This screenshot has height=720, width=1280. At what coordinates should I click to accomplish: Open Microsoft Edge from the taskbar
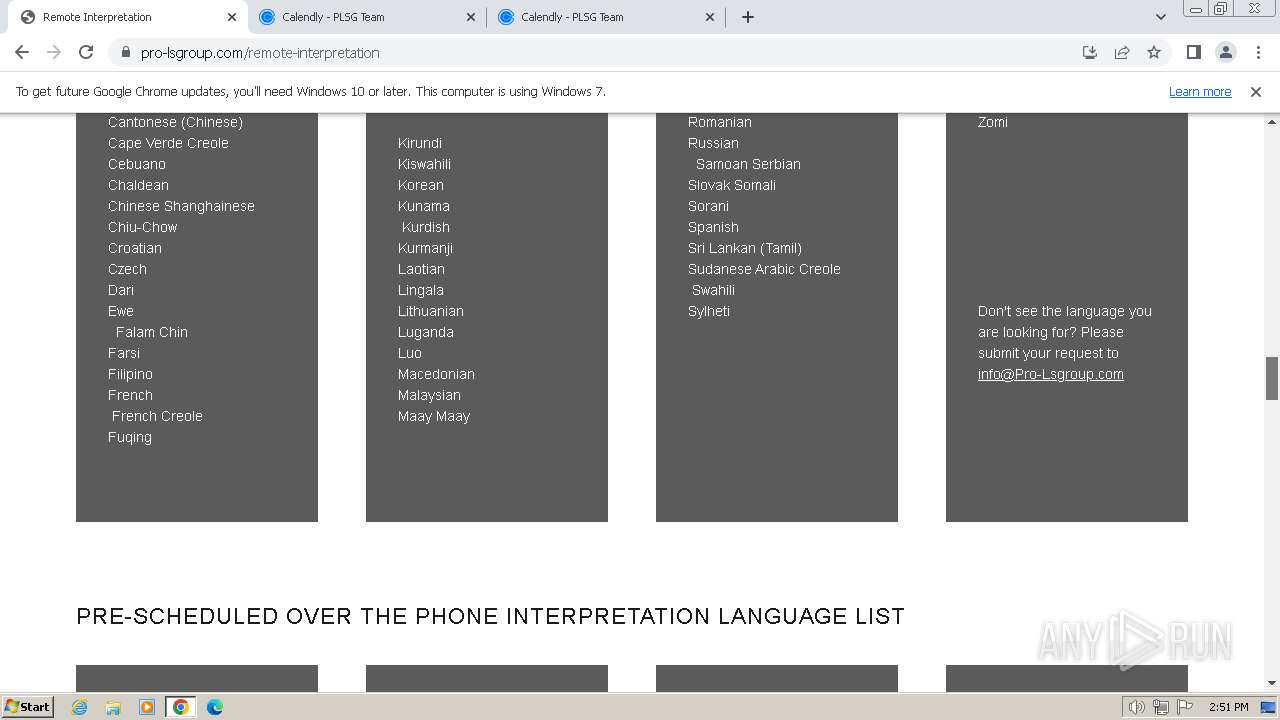click(215, 707)
